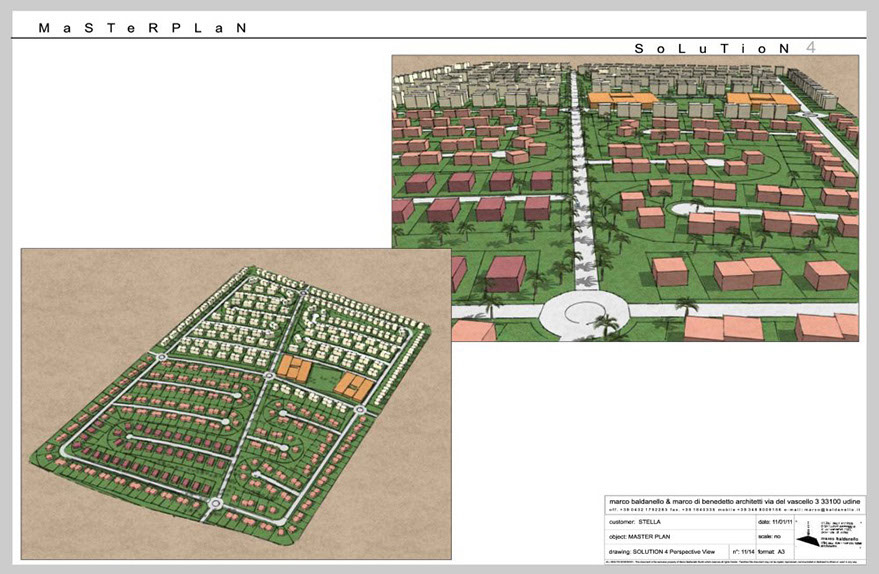Click the central roundabout in the aerial view

point(269,376)
